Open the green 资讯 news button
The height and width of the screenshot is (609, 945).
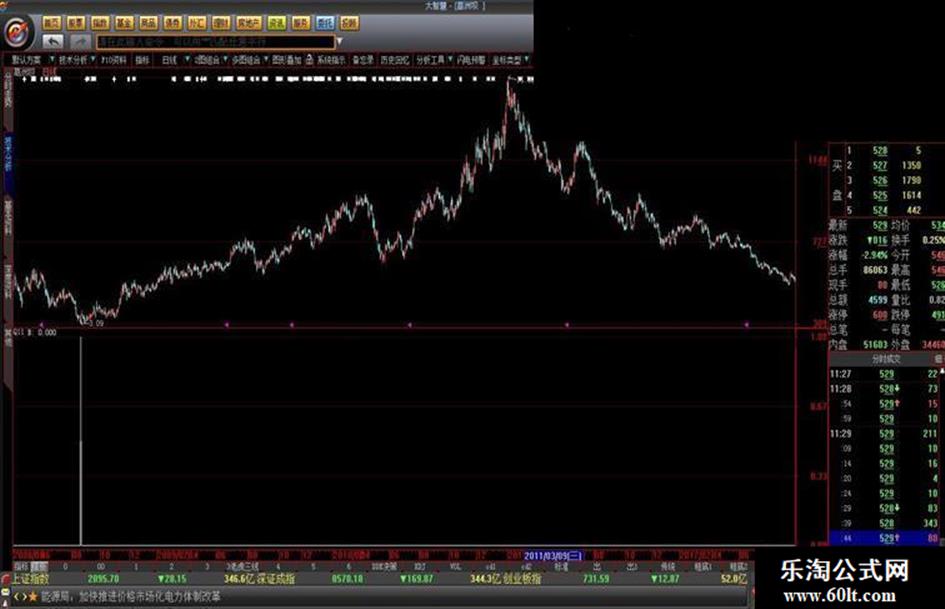277,23
